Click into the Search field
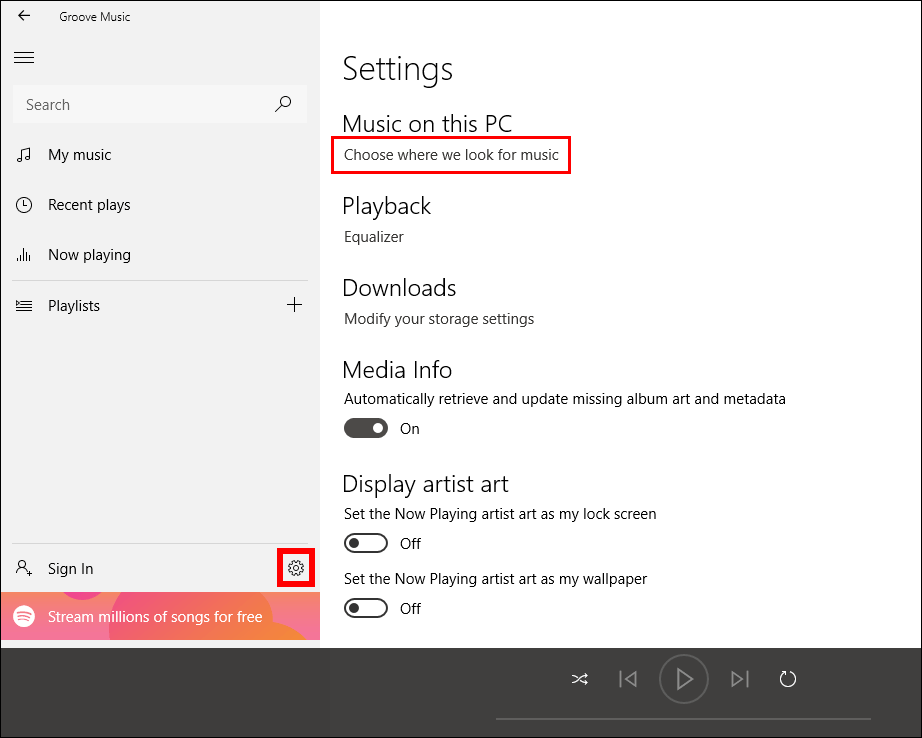Screen dimensions: 922x738 [x=159, y=104]
